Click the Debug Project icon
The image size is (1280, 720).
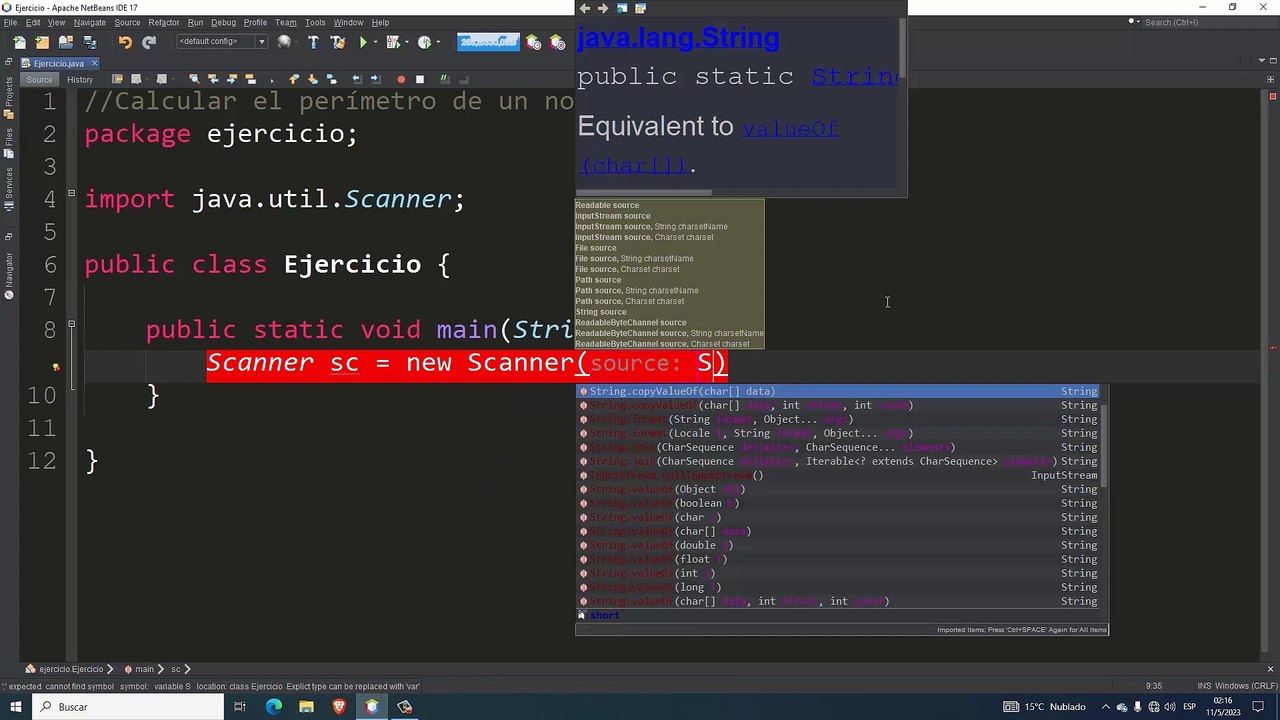coord(394,42)
